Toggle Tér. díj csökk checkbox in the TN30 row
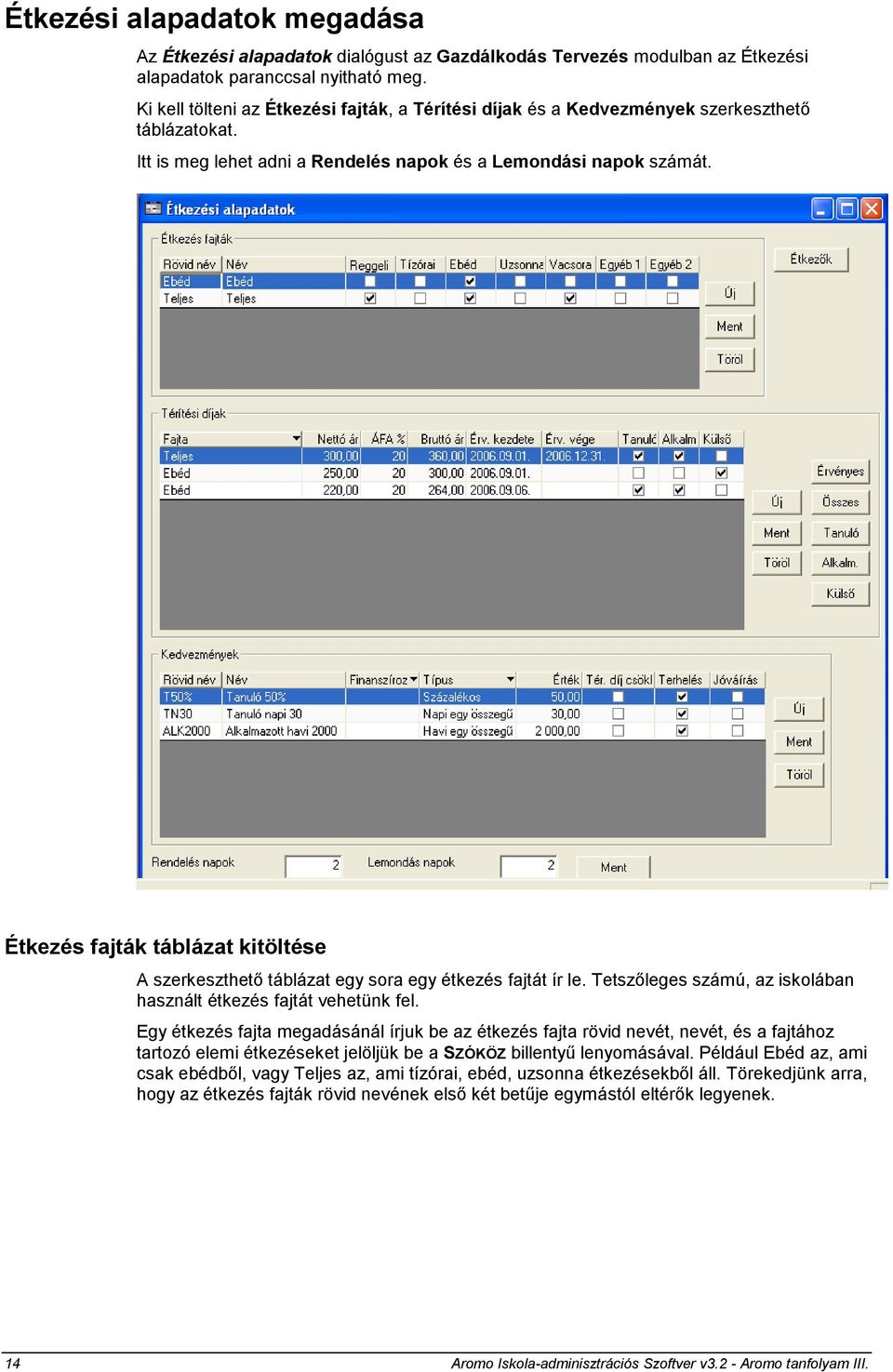Image resolution: width=893 pixels, height=1372 pixels. [618, 713]
